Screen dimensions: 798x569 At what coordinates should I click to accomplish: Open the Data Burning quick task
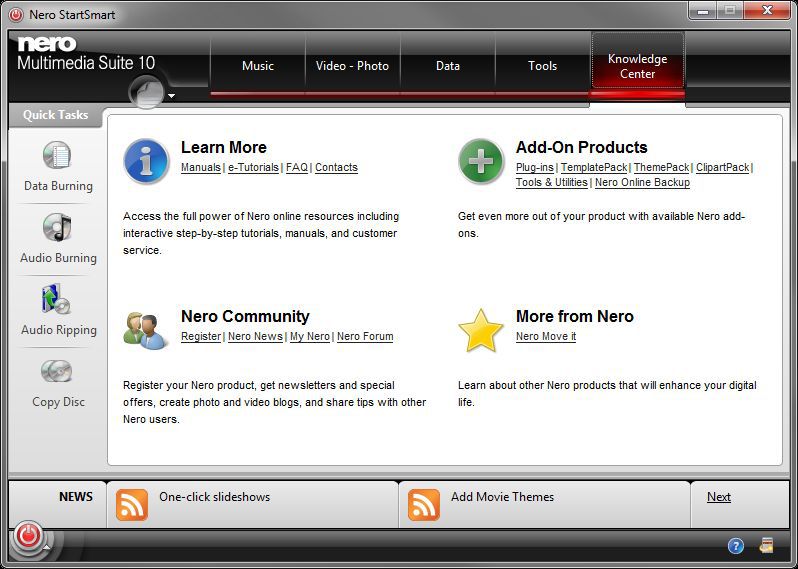(x=58, y=166)
